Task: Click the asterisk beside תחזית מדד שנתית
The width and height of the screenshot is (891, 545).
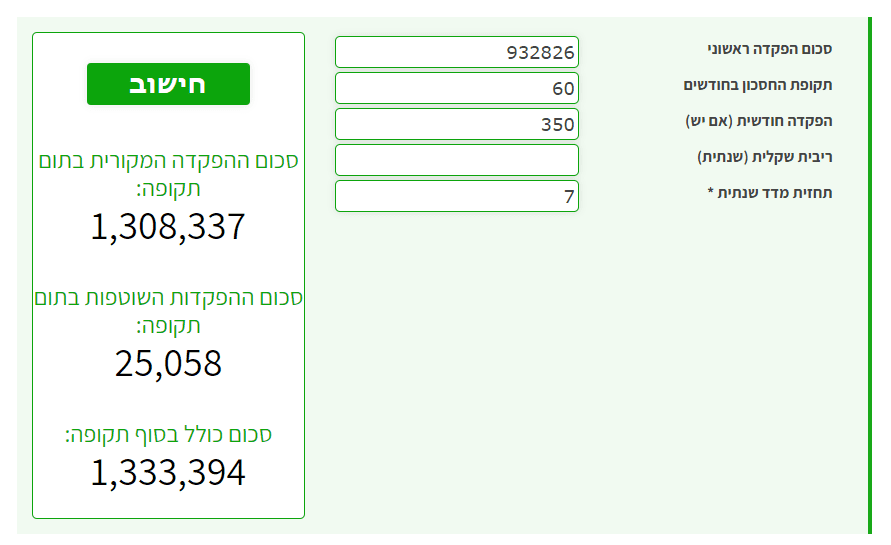Action: 711,192
